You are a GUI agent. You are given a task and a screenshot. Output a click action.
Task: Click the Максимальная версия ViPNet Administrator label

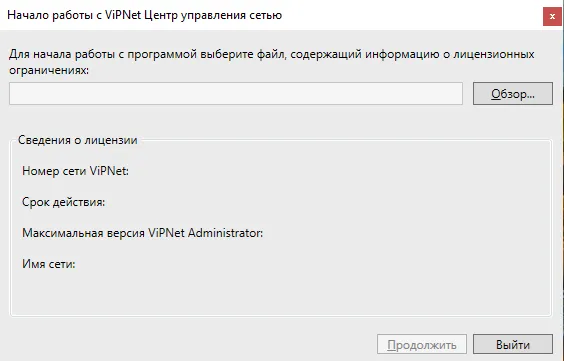click(x=142, y=233)
